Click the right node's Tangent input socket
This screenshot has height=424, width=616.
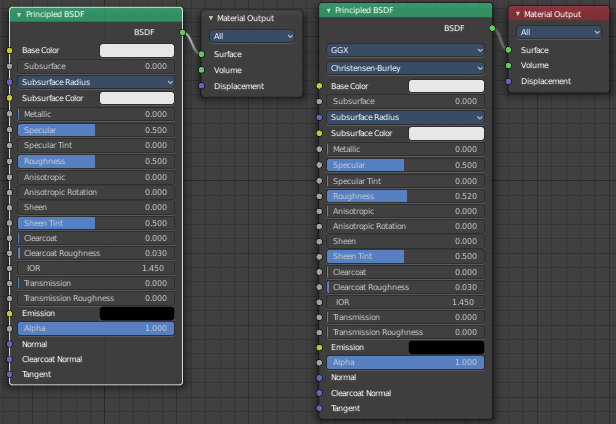[319, 408]
